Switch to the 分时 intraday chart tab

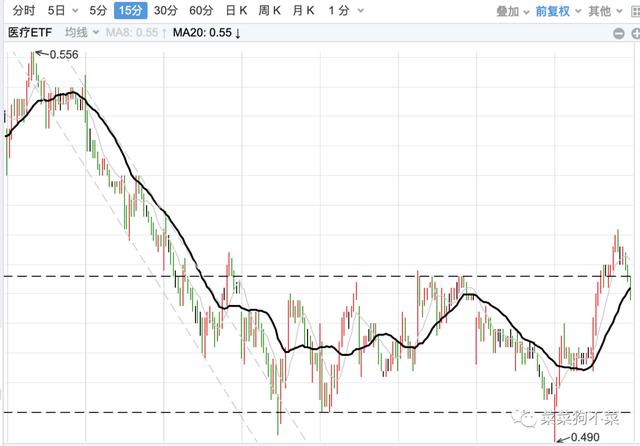(24, 11)
